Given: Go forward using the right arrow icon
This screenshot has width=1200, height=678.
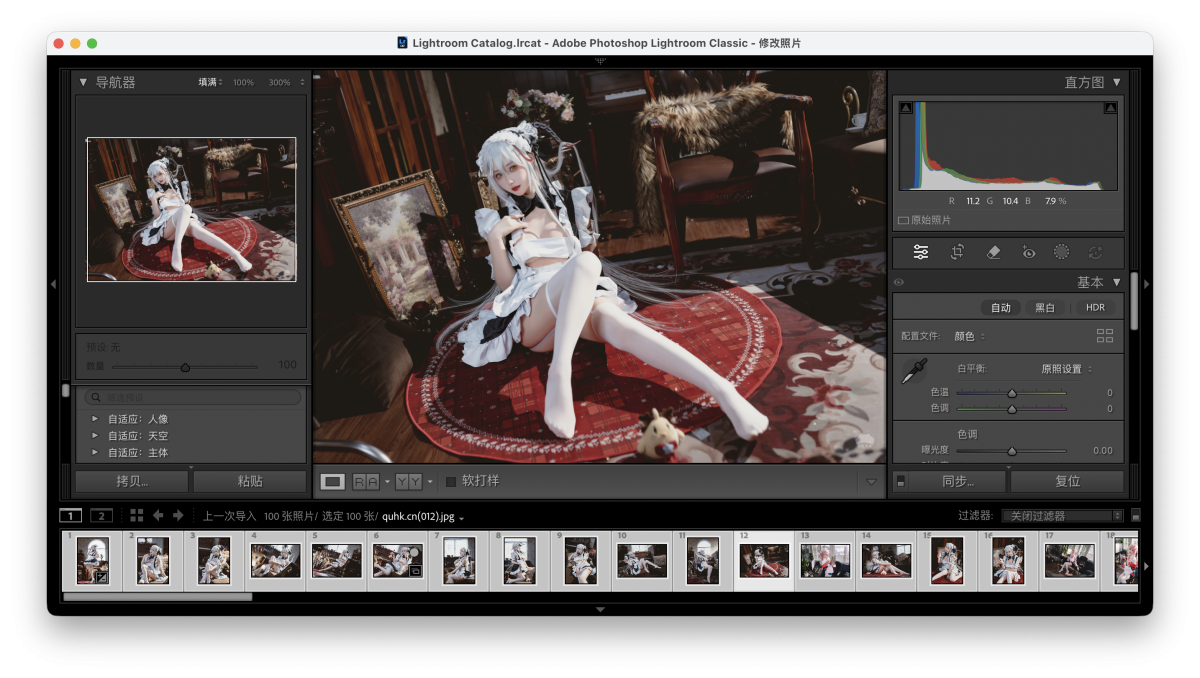Looking at the screenshot, I should [x=178, y=515].
